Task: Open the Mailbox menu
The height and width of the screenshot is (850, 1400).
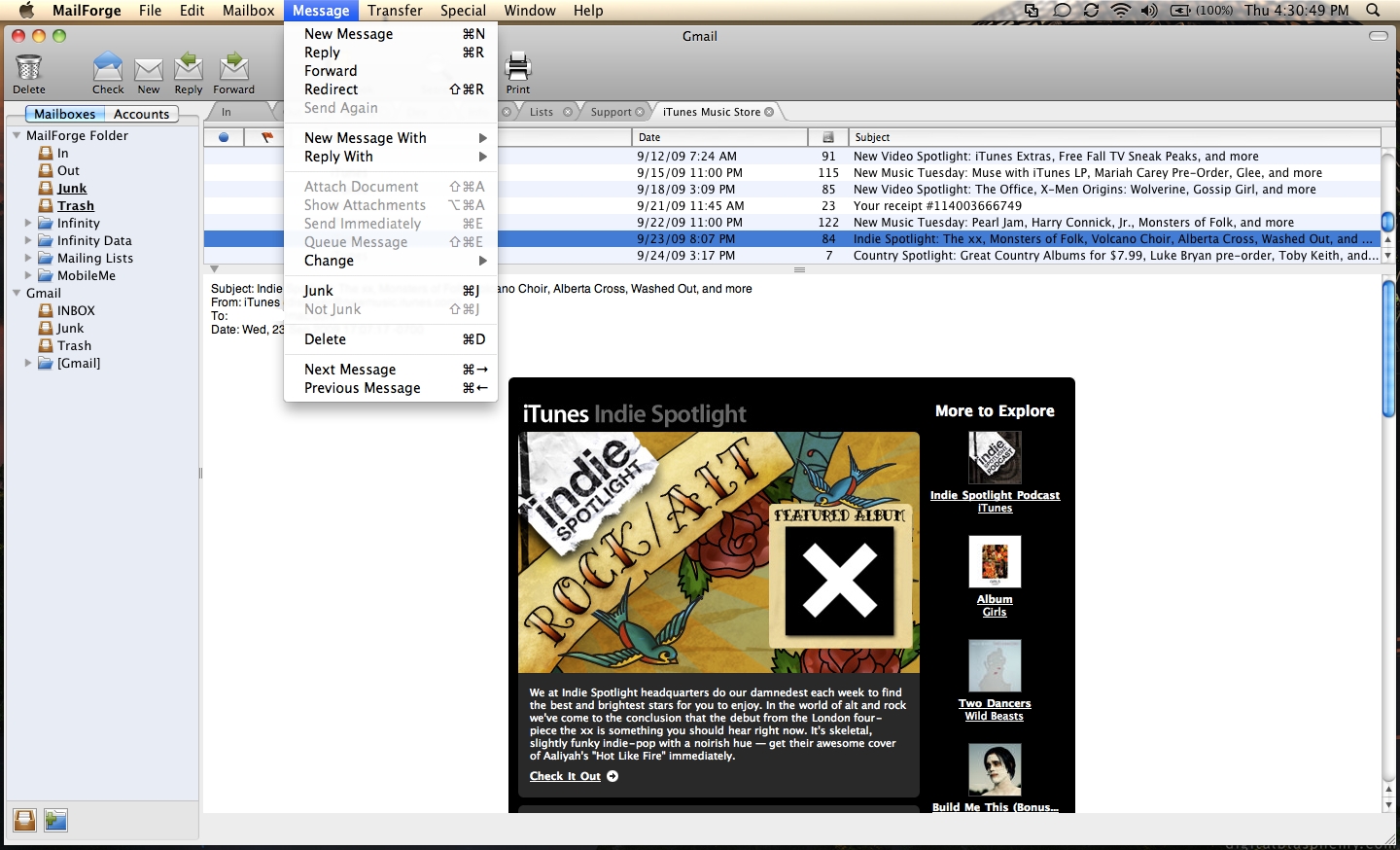Action: coord(248,10)
